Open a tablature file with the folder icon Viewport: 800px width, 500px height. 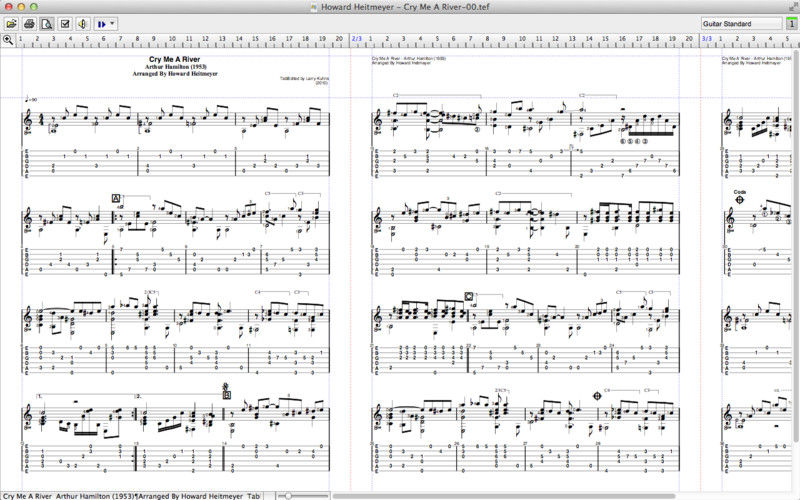[x=11, y=23]
